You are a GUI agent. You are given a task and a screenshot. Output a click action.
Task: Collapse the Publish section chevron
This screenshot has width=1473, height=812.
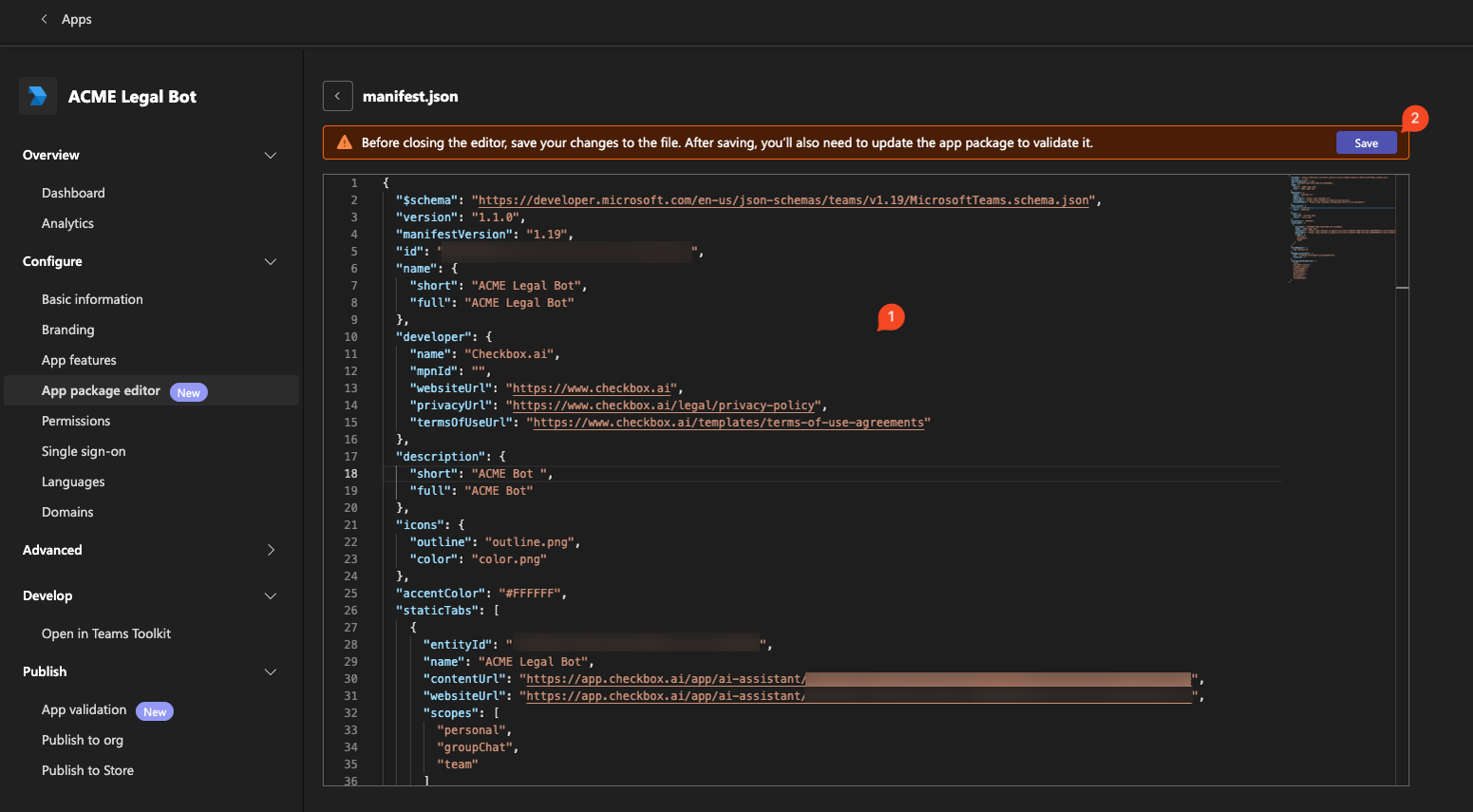[271, 671]
